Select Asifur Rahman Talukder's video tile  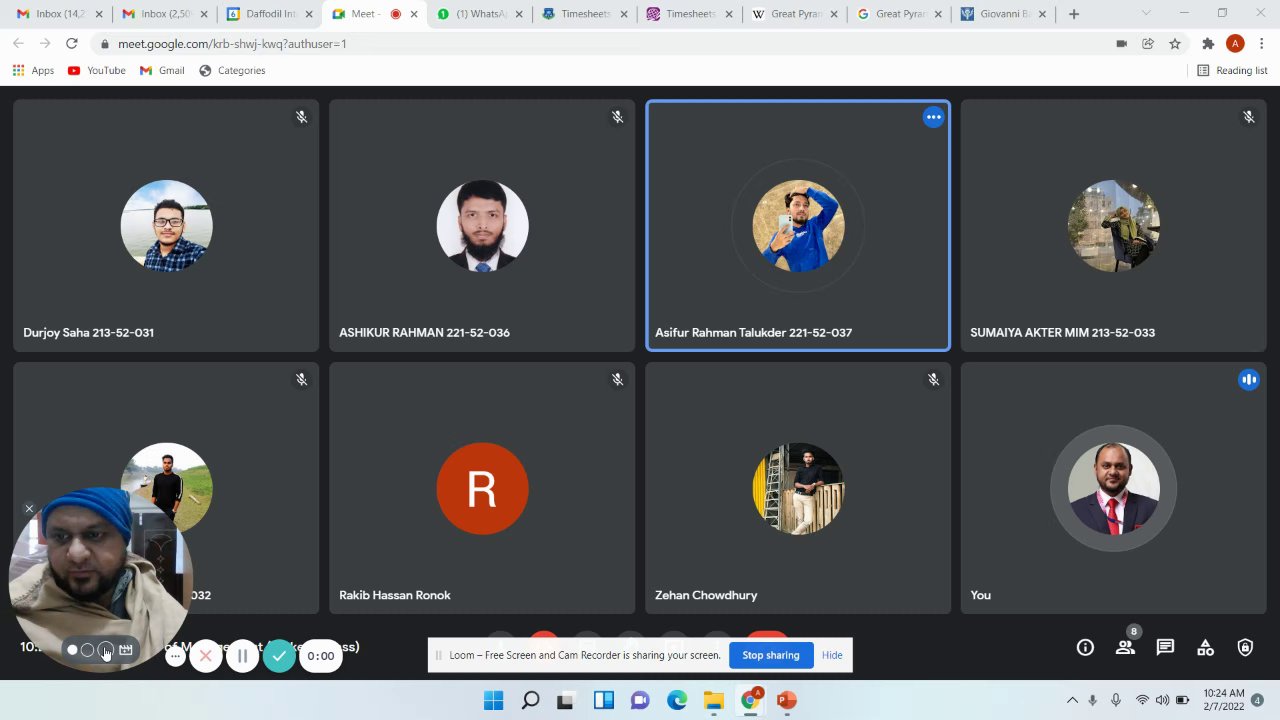pyautogui.click(x=798, y=226)
